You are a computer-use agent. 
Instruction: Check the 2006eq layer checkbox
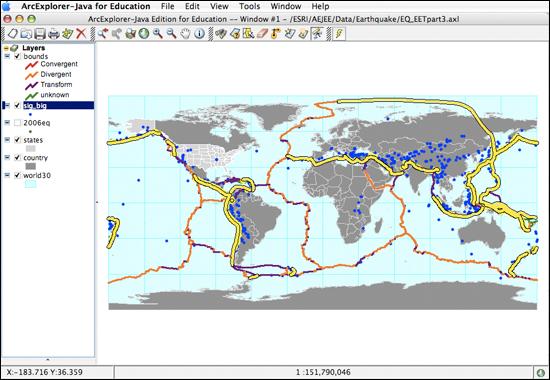[17, 123]
